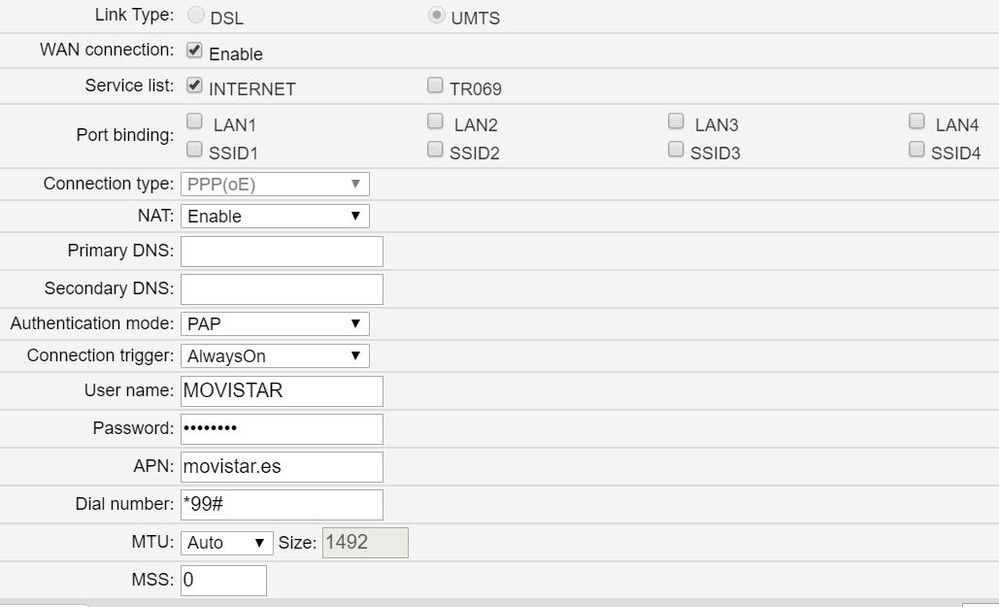
Task: Check the LAN1 port binding checkbox
Action: pyautogui.click(x=196, y=120)
